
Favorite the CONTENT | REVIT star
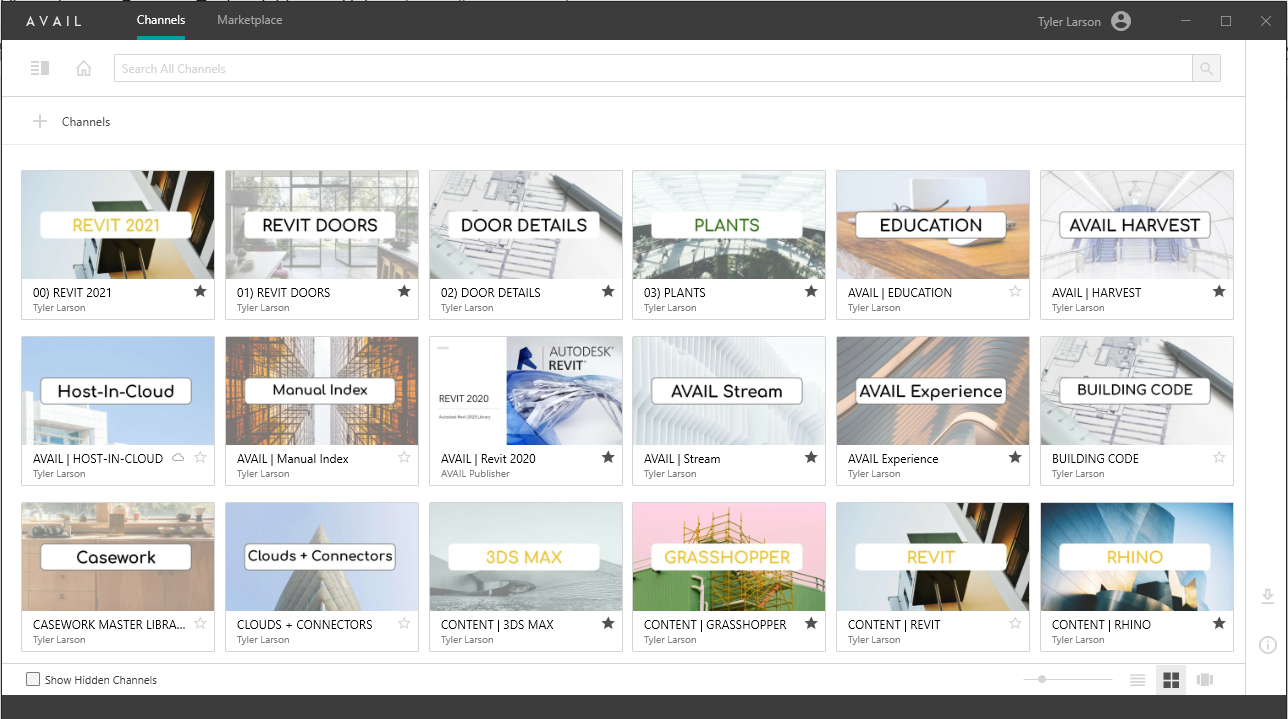click(x=1015, y=623)
